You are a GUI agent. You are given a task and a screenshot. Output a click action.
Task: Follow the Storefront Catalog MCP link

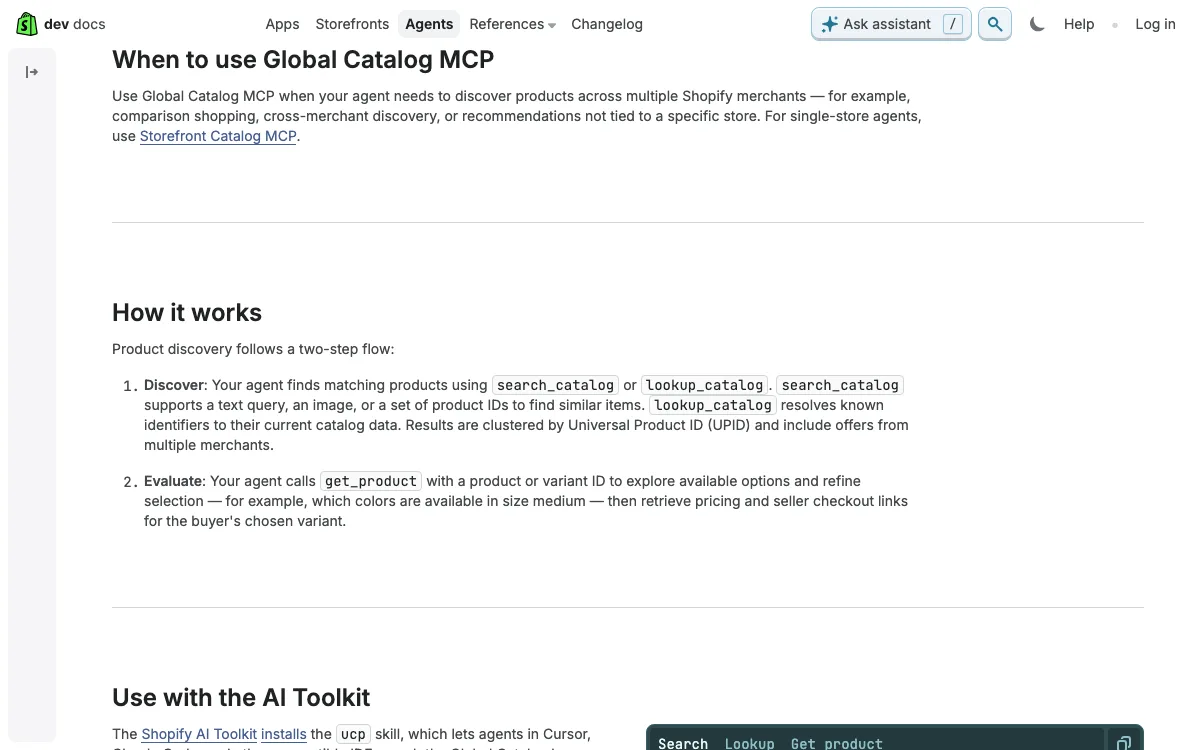pyautogui.click(x=218, y=136)
